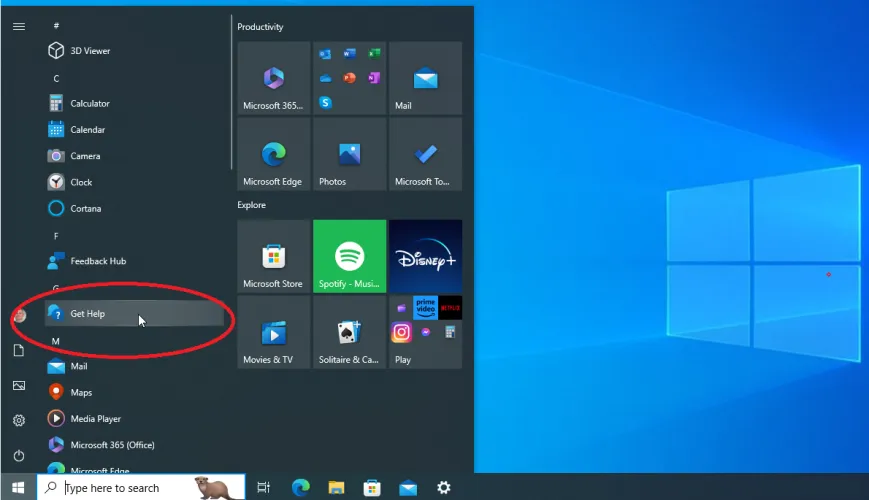Launch Cortana from the app list
Screen dimensions: 869x500
pos(85,209)
